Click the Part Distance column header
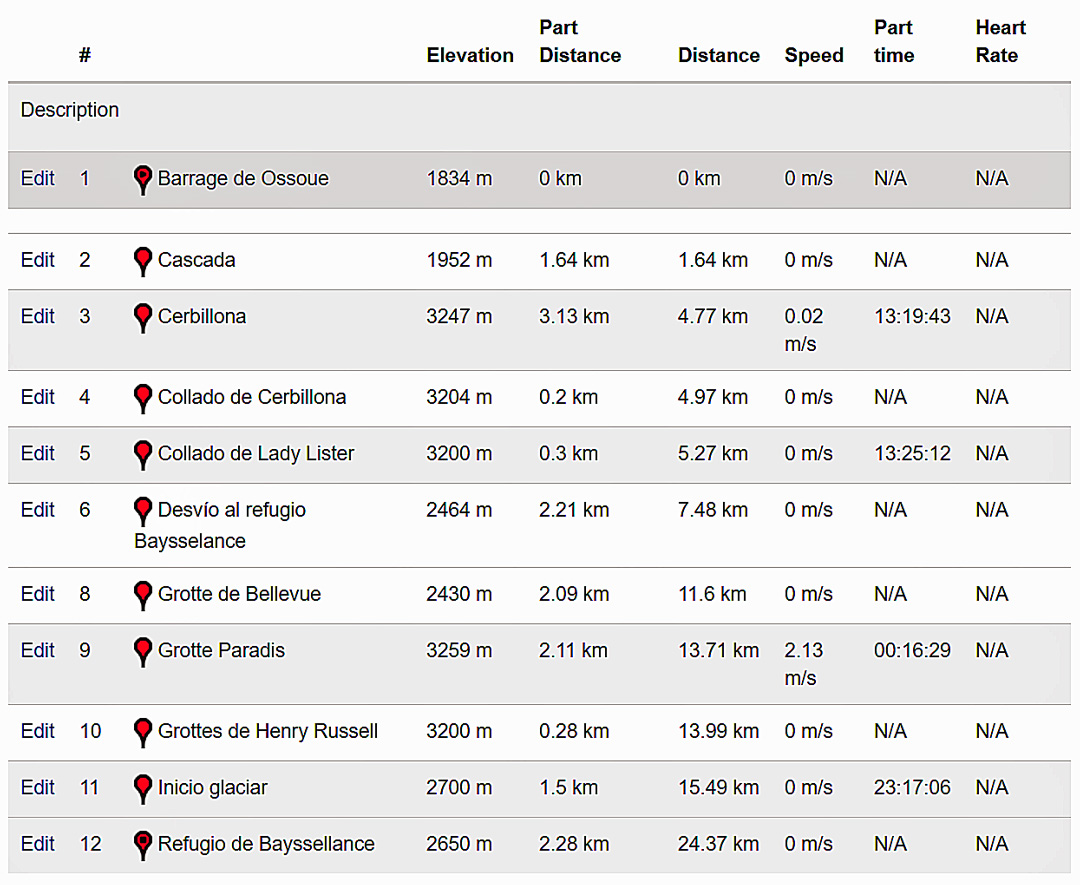 tap(580, 41)
